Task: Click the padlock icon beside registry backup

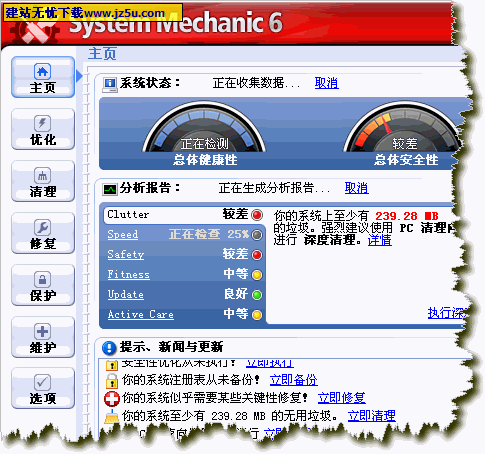Action: (112, 380)
